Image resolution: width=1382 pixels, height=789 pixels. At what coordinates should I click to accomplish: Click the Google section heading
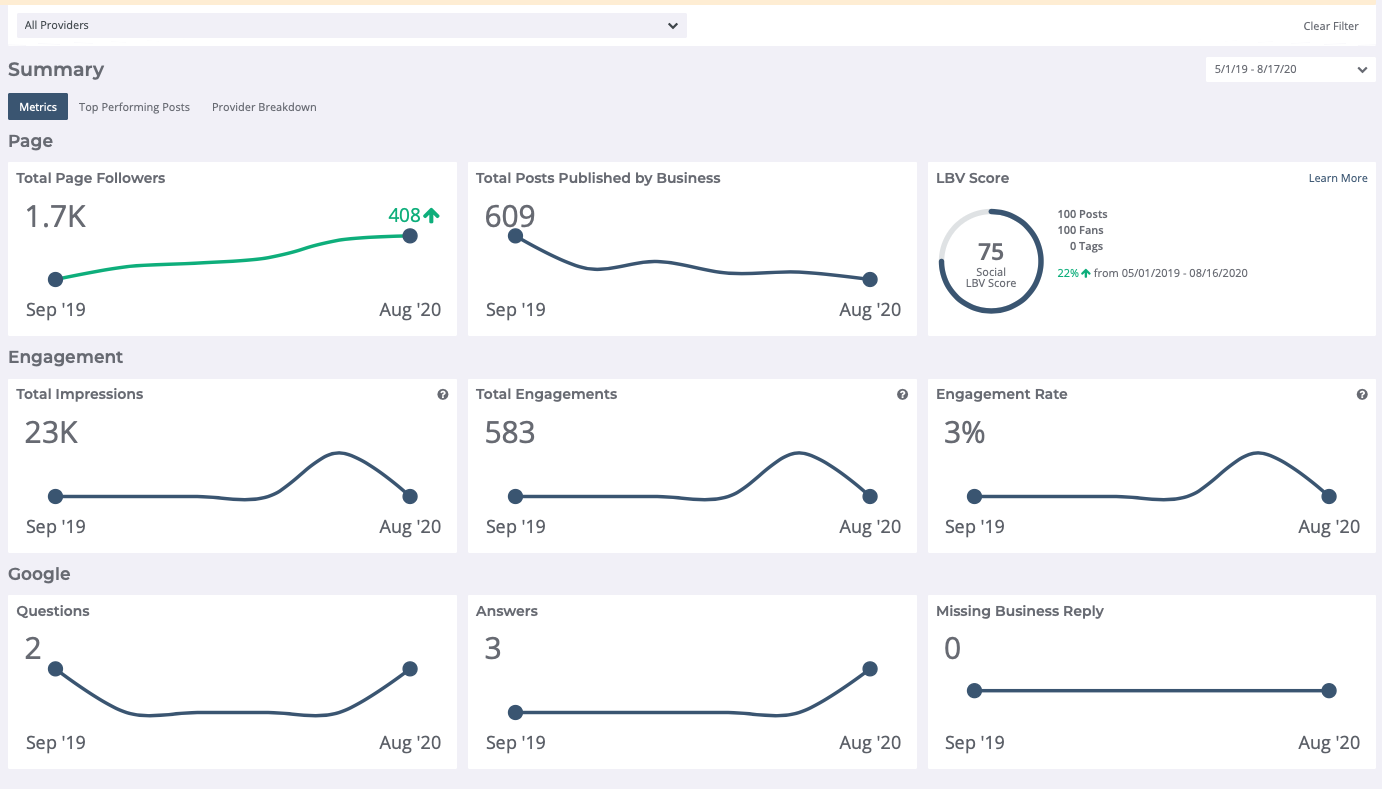(39, 574)
